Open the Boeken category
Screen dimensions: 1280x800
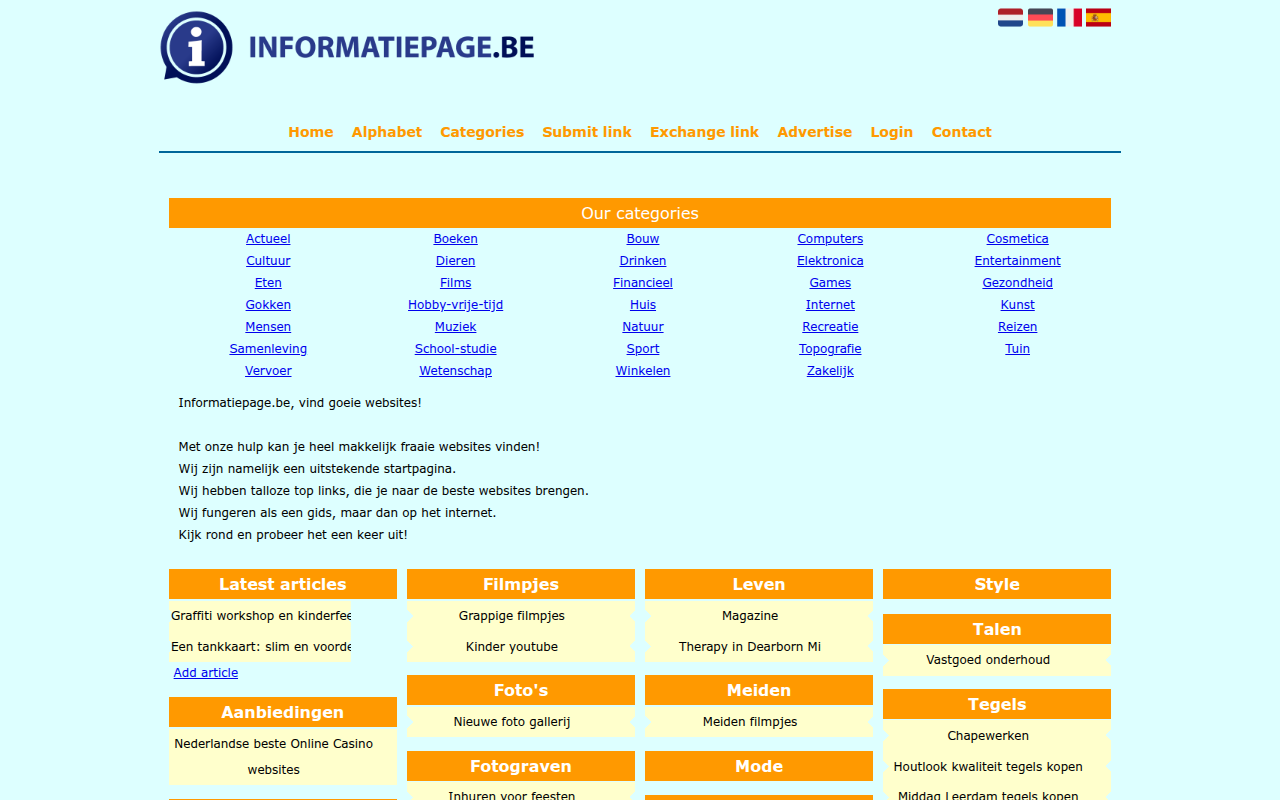click(x=456, y=239)
